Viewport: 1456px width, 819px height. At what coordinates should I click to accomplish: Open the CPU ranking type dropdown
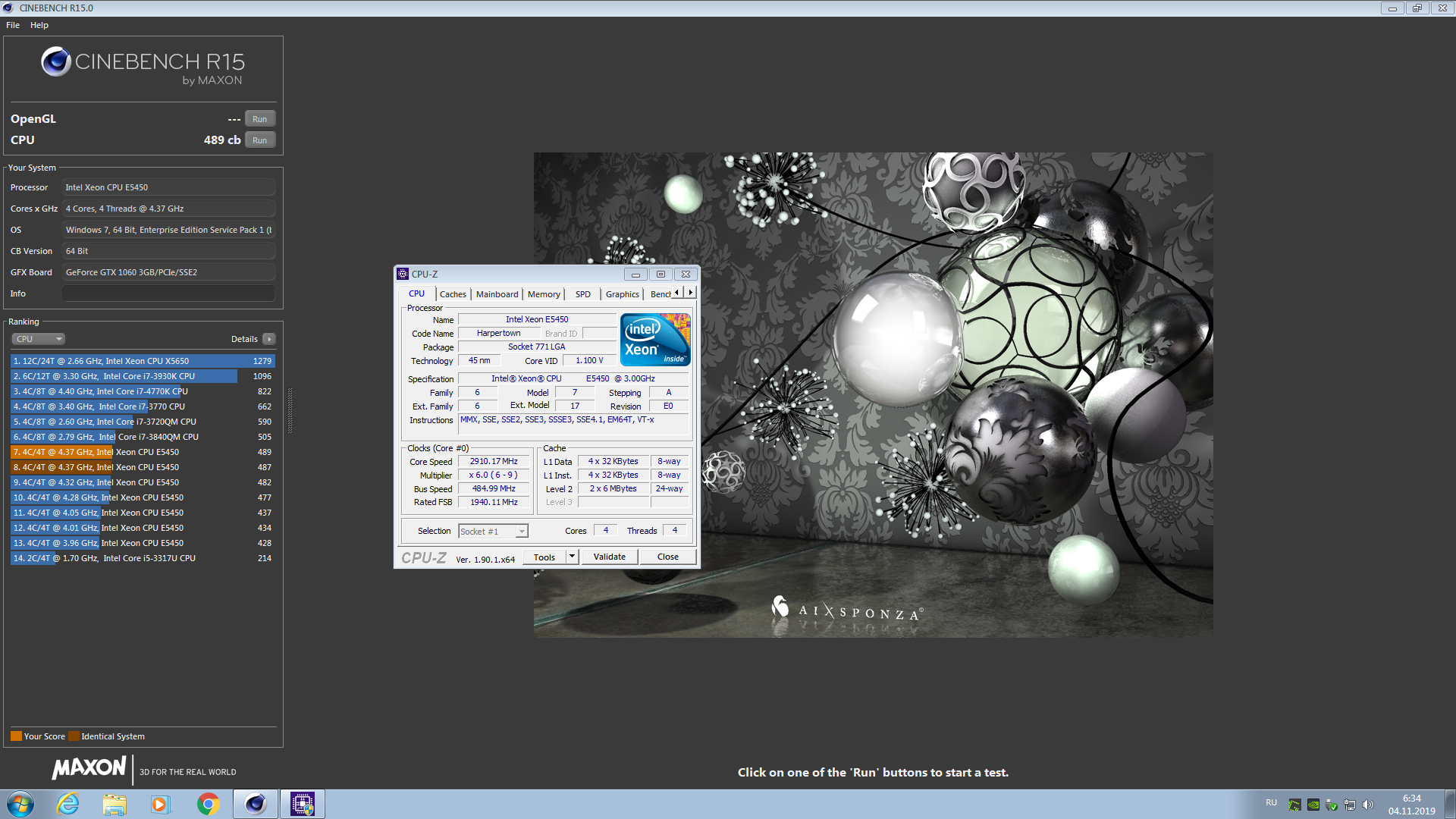tap(38, 339)
